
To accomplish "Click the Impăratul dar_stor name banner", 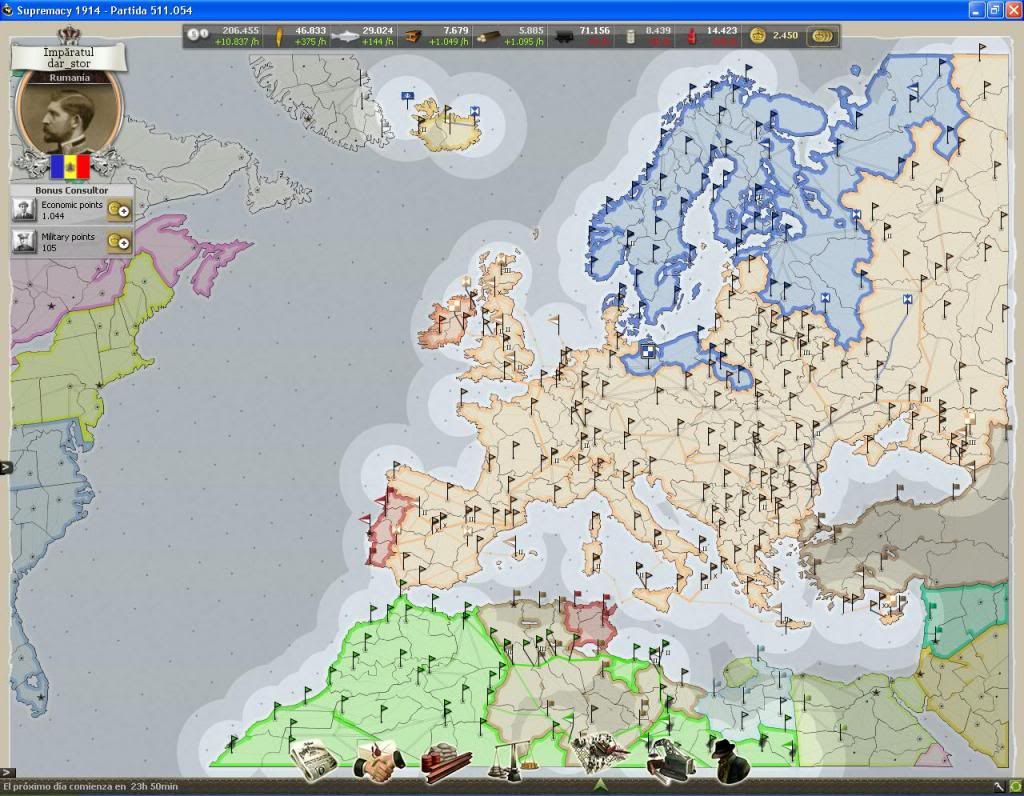I will coord(69,57).
